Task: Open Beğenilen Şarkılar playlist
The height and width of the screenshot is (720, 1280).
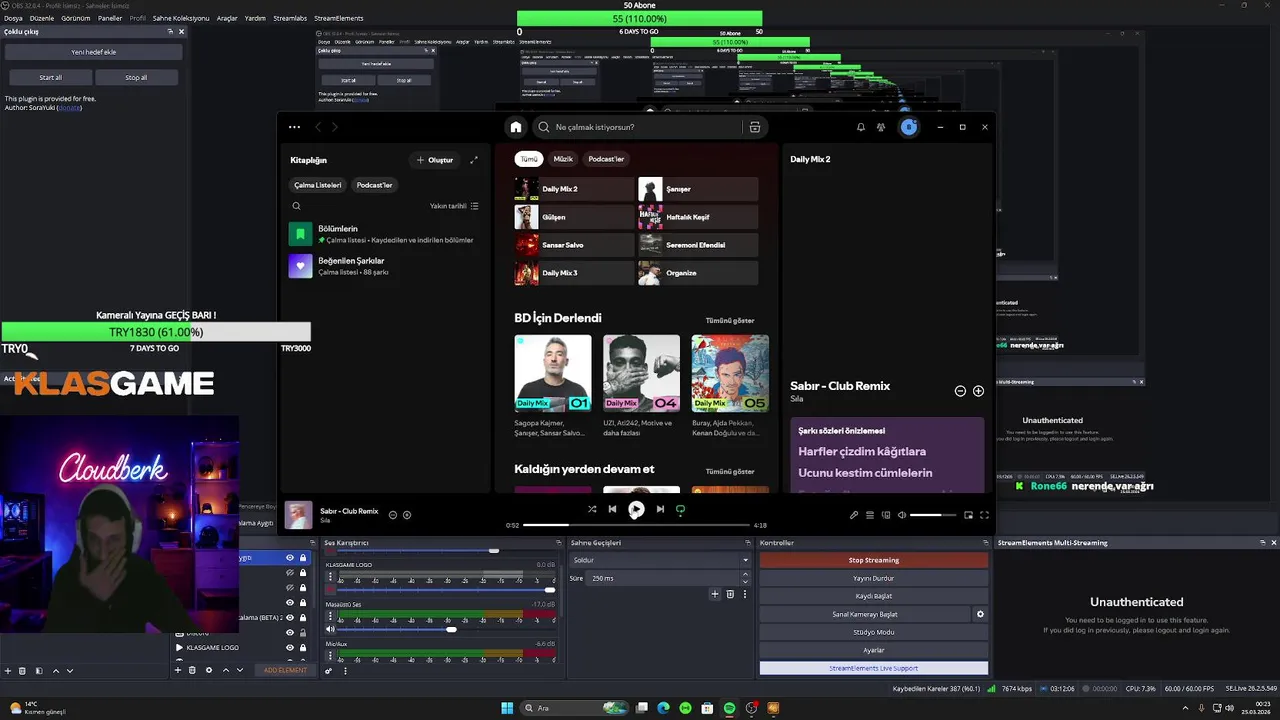Action: [x=385, y=266]
